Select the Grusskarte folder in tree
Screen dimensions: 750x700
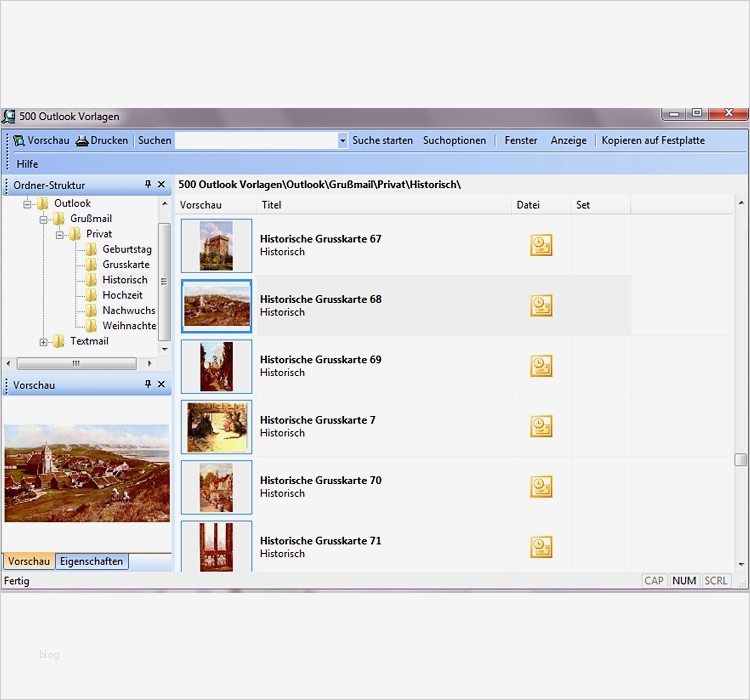click(x=126, y=265)
